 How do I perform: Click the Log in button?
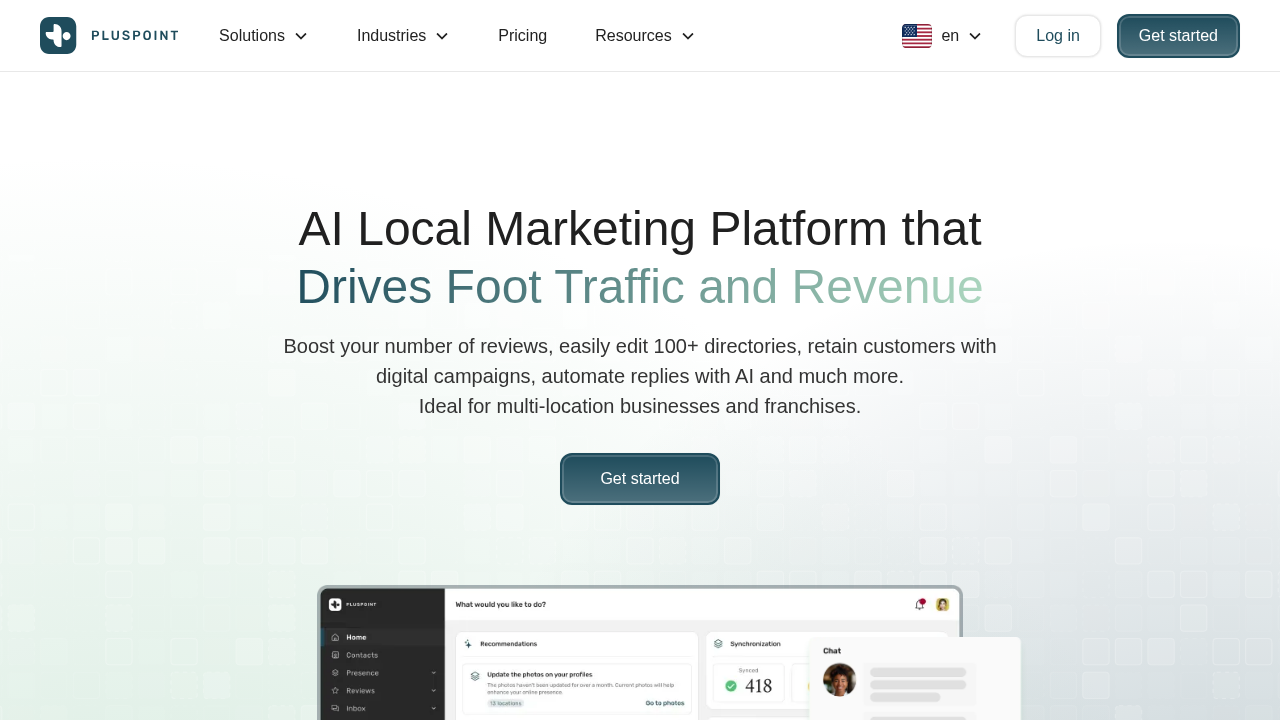tap(1058, 36)
